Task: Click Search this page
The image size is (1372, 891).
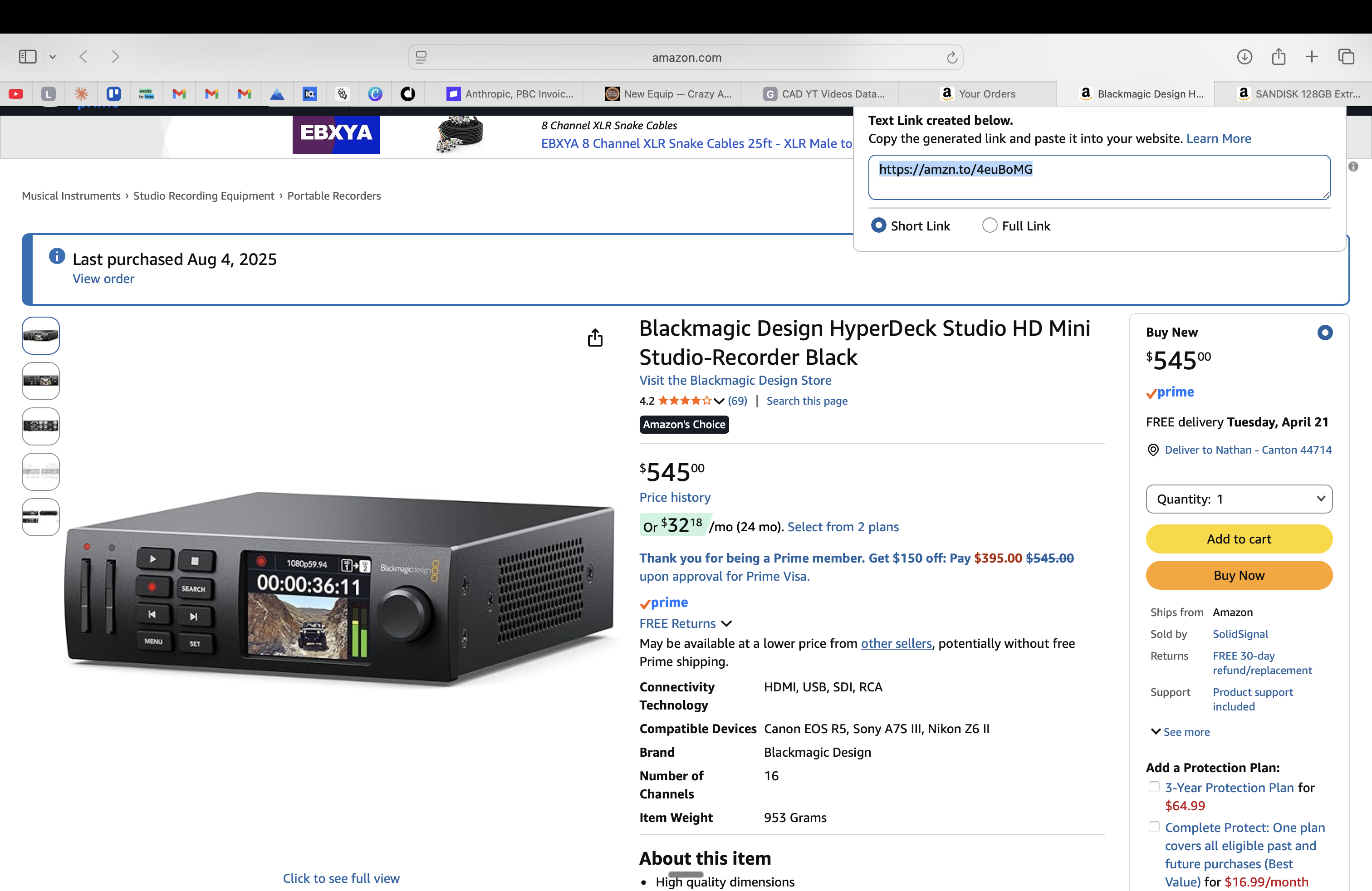Action: pyautogui.click(x=807, y=401)
